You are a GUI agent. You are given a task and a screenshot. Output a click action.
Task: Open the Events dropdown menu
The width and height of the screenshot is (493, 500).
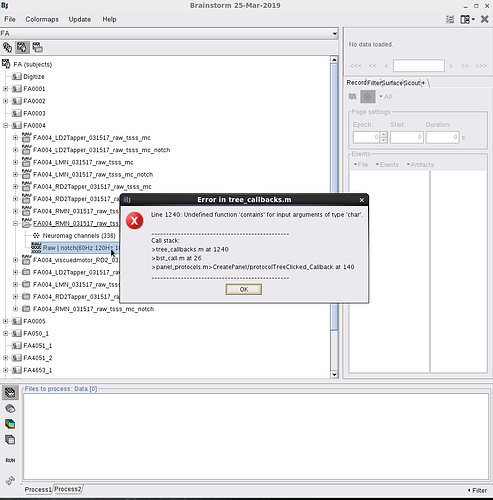pyautogui.click(x=387, y=165)
